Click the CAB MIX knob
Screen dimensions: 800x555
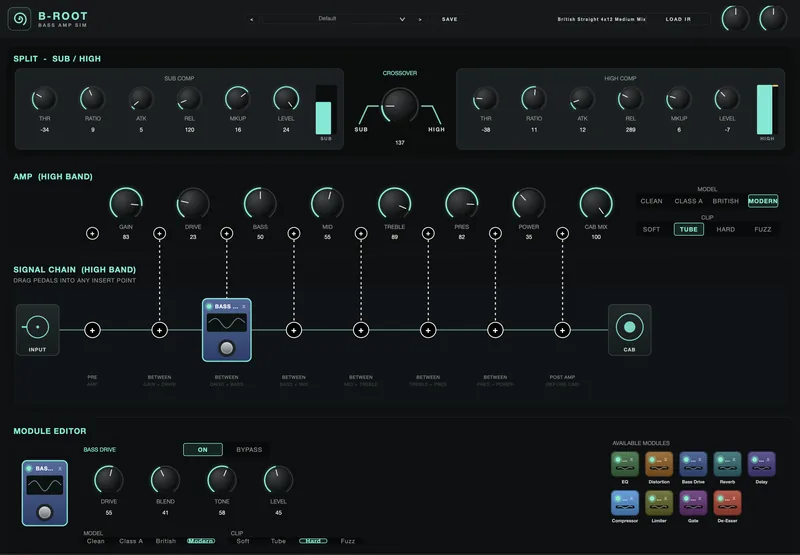click(596, 203)
